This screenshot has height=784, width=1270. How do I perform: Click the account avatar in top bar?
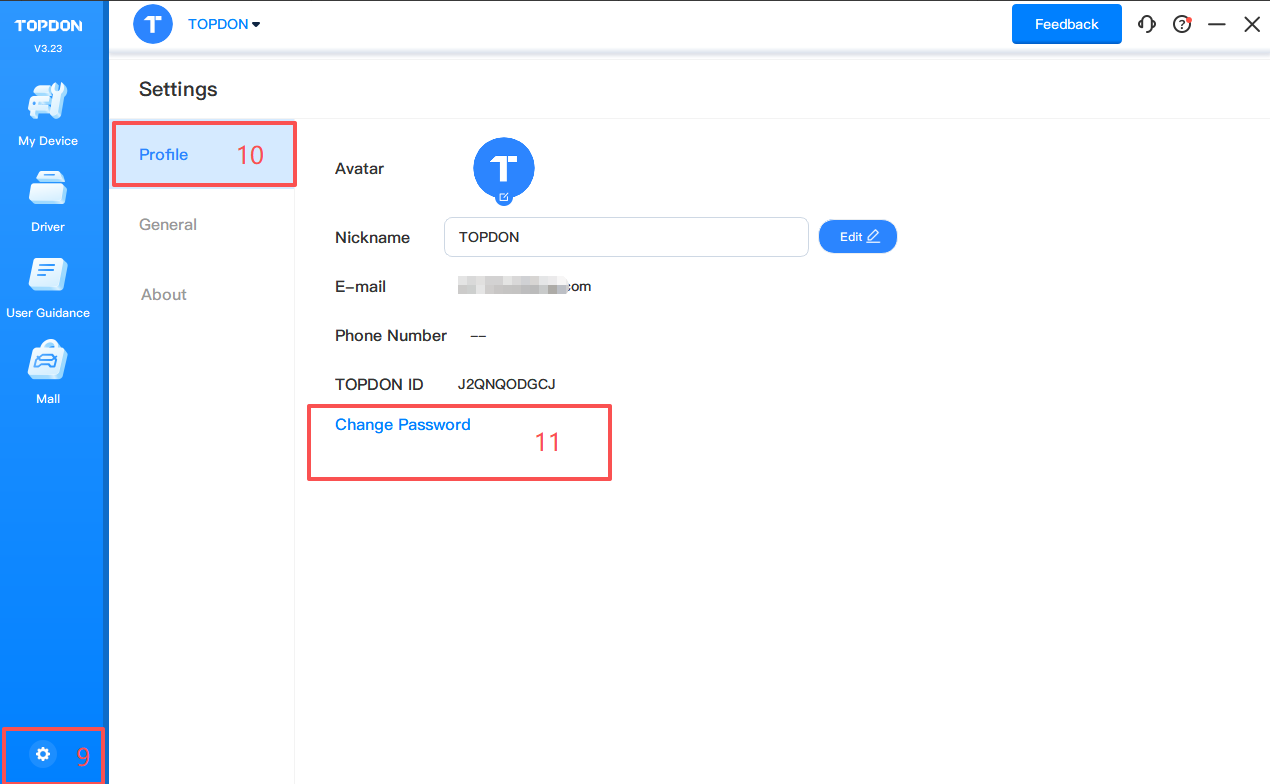[x=153, y=24]
